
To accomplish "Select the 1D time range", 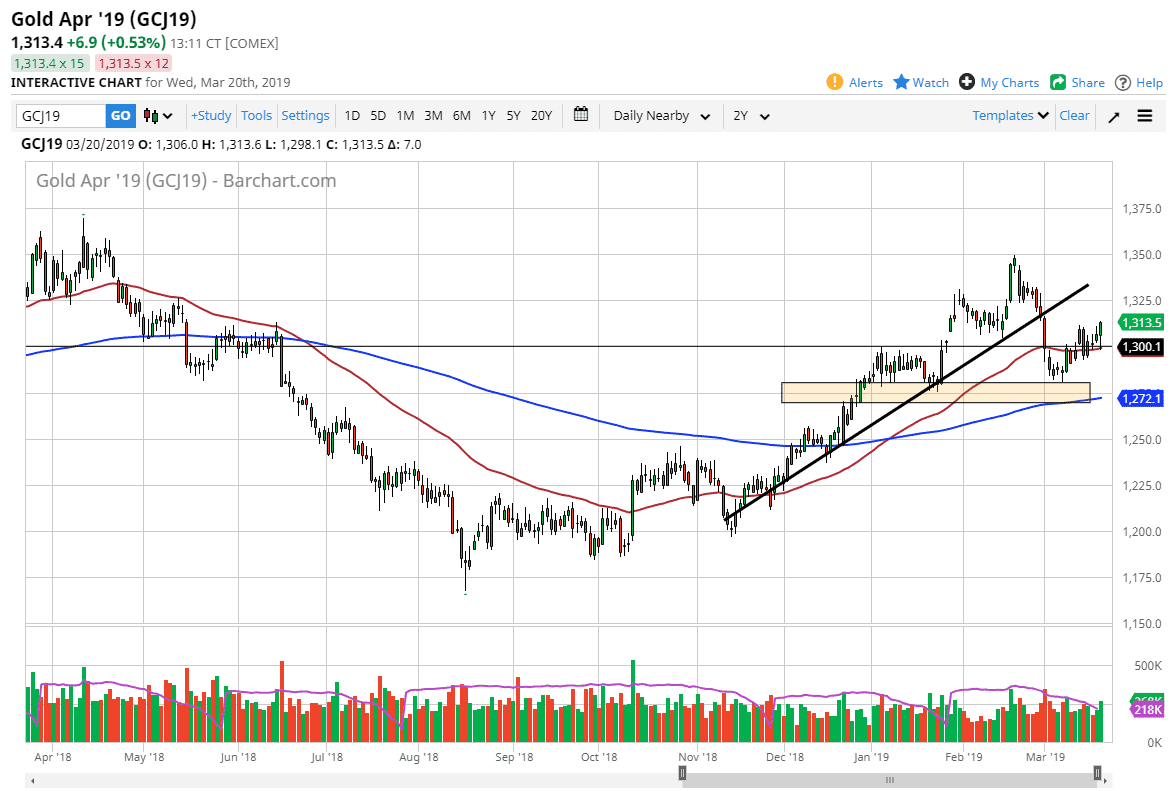I will pos(352,116).
